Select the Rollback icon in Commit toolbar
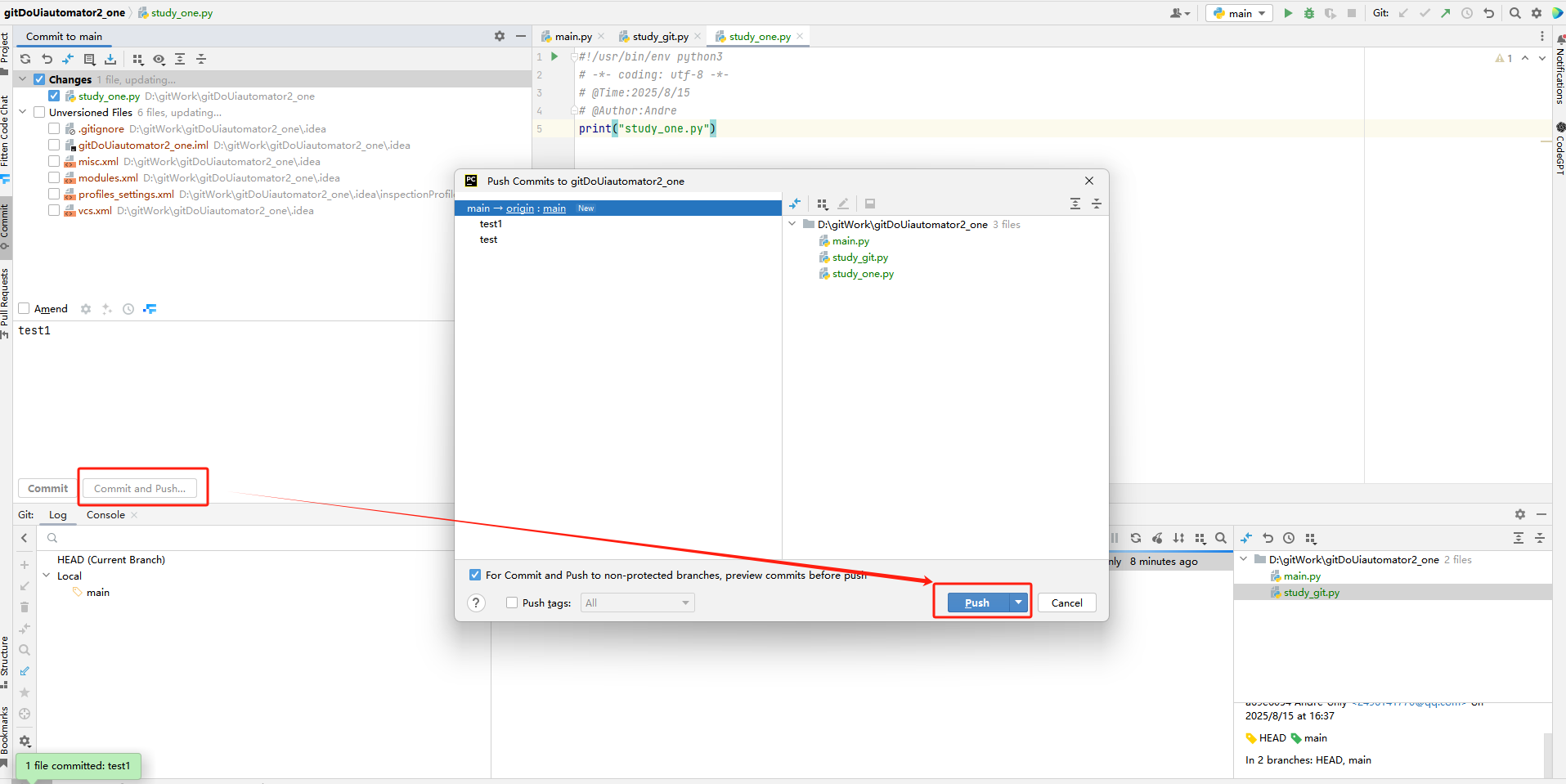 click(47, 59)
